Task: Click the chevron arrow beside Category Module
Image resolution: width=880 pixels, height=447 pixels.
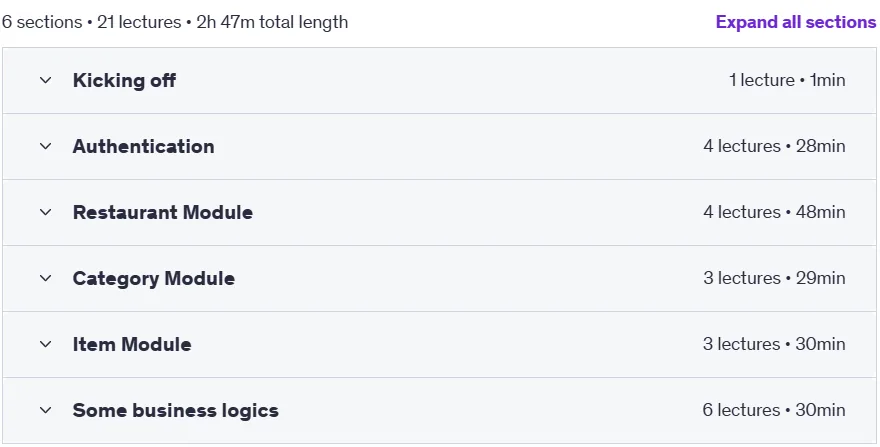Action: click(x=45, y=279)
